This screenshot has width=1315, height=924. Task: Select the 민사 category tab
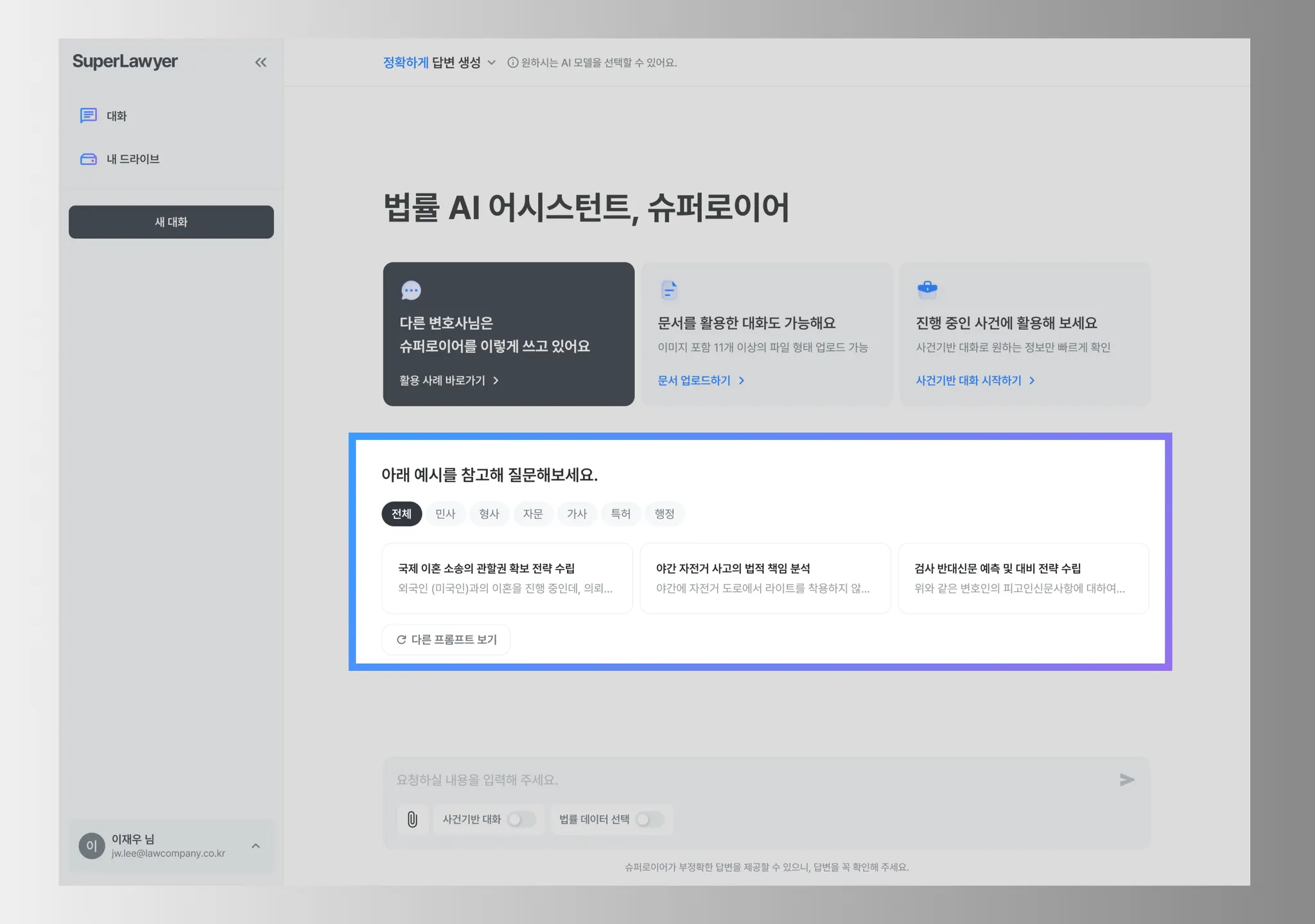445,514
